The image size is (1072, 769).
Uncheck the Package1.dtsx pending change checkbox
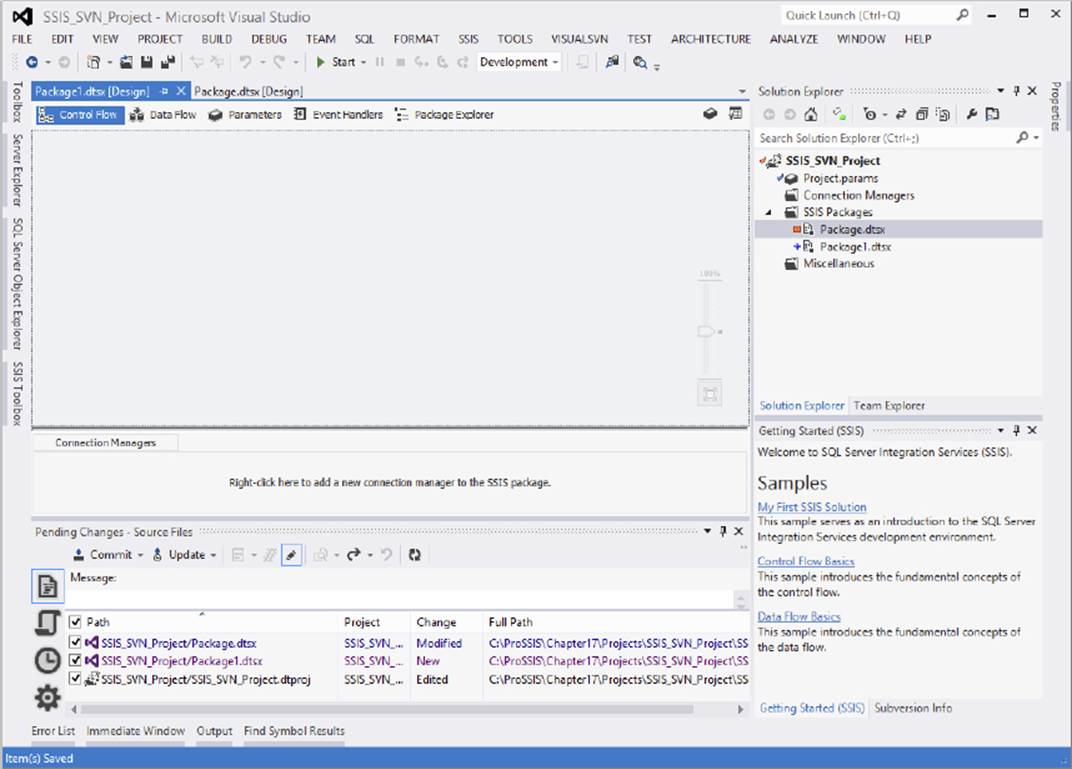tap(75, 660)
